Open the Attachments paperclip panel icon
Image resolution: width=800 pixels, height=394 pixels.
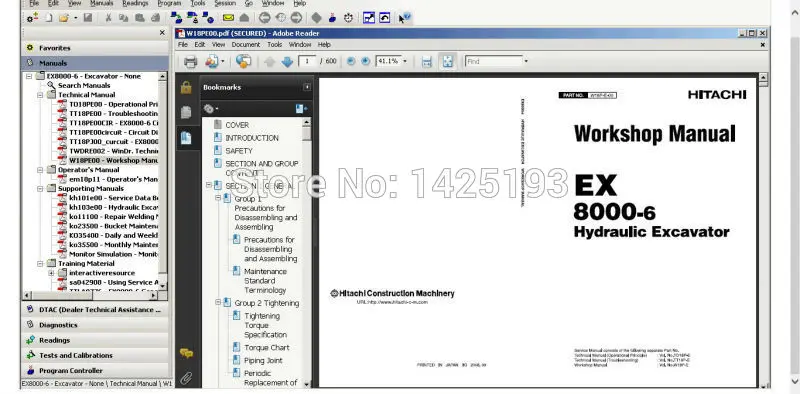click(186, 378)
